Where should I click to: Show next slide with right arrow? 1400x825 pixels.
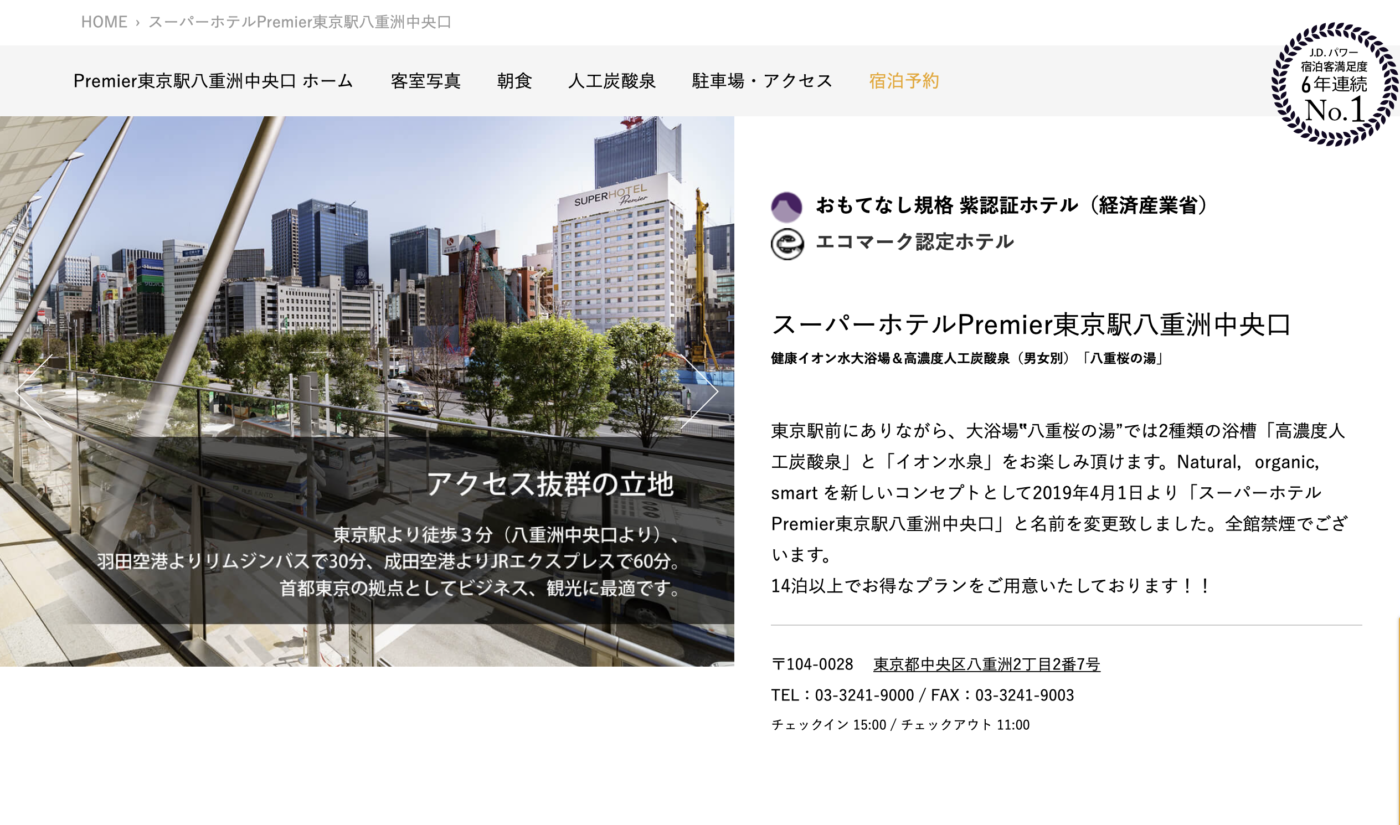click(700, 391)
